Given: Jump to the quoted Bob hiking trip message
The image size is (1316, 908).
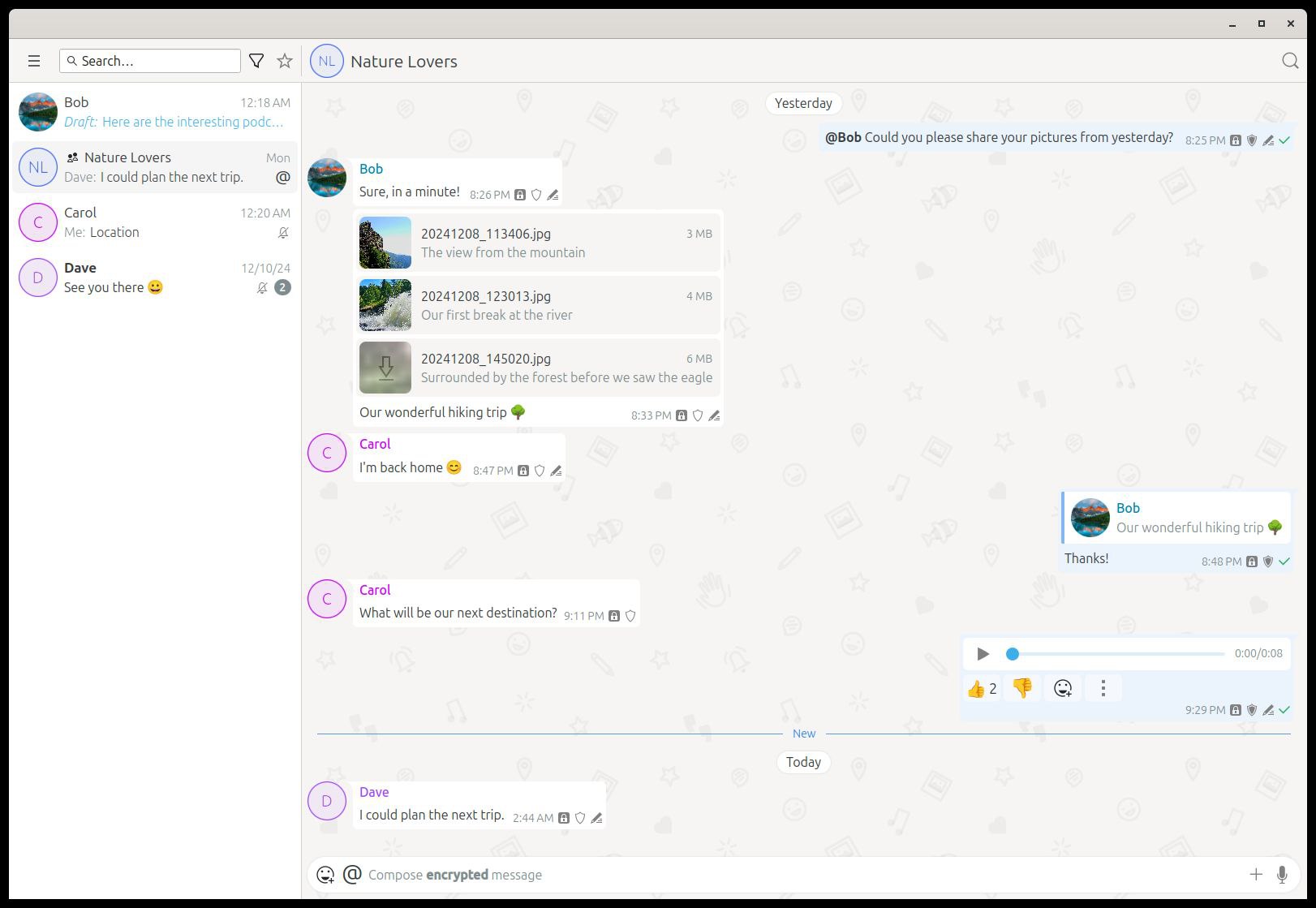Looking at the screenshot, I should [1176, 518].
